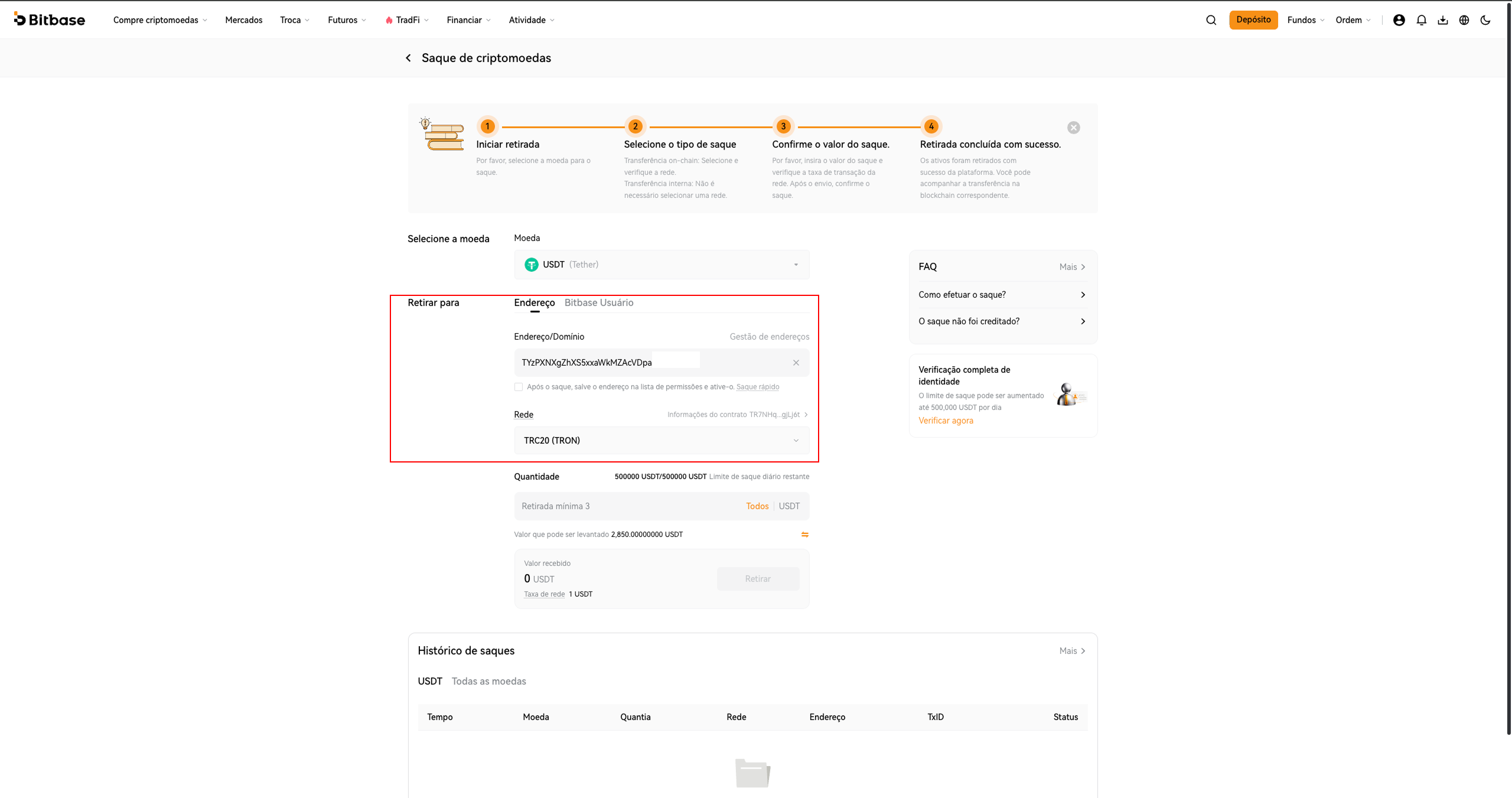Clear the address field with the X icon
This screenshot has width=1512, height=798.
click(796, 363)
